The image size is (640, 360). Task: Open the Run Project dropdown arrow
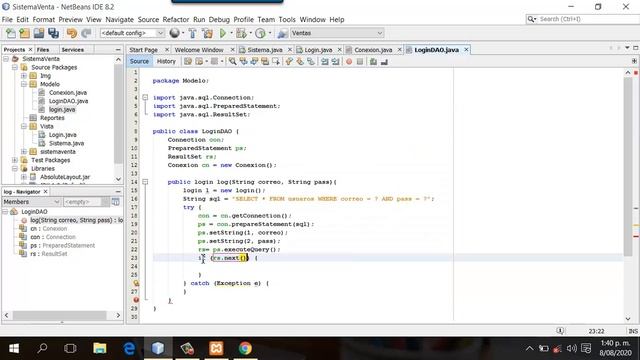pos(231,33)
